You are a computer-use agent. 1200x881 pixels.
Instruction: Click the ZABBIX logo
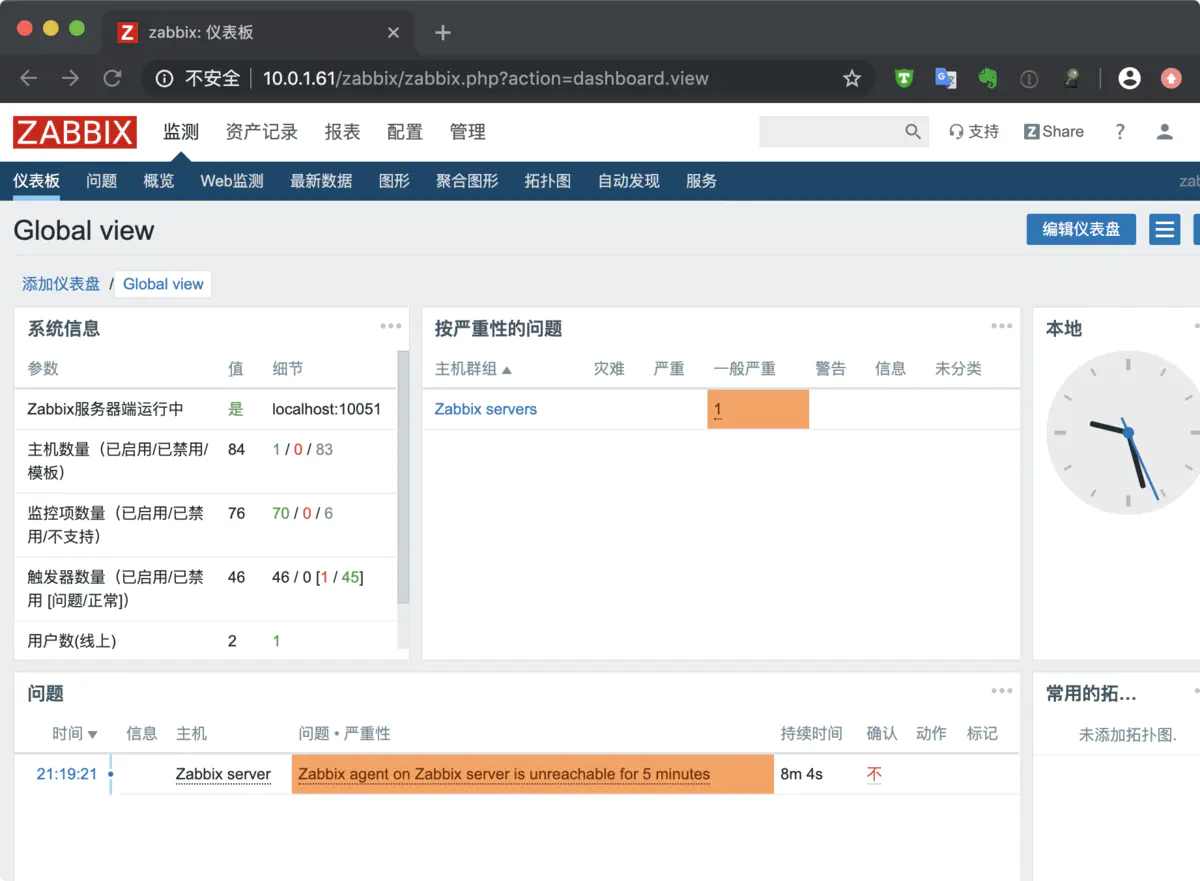pyautogui.click(x=75, y=132)
